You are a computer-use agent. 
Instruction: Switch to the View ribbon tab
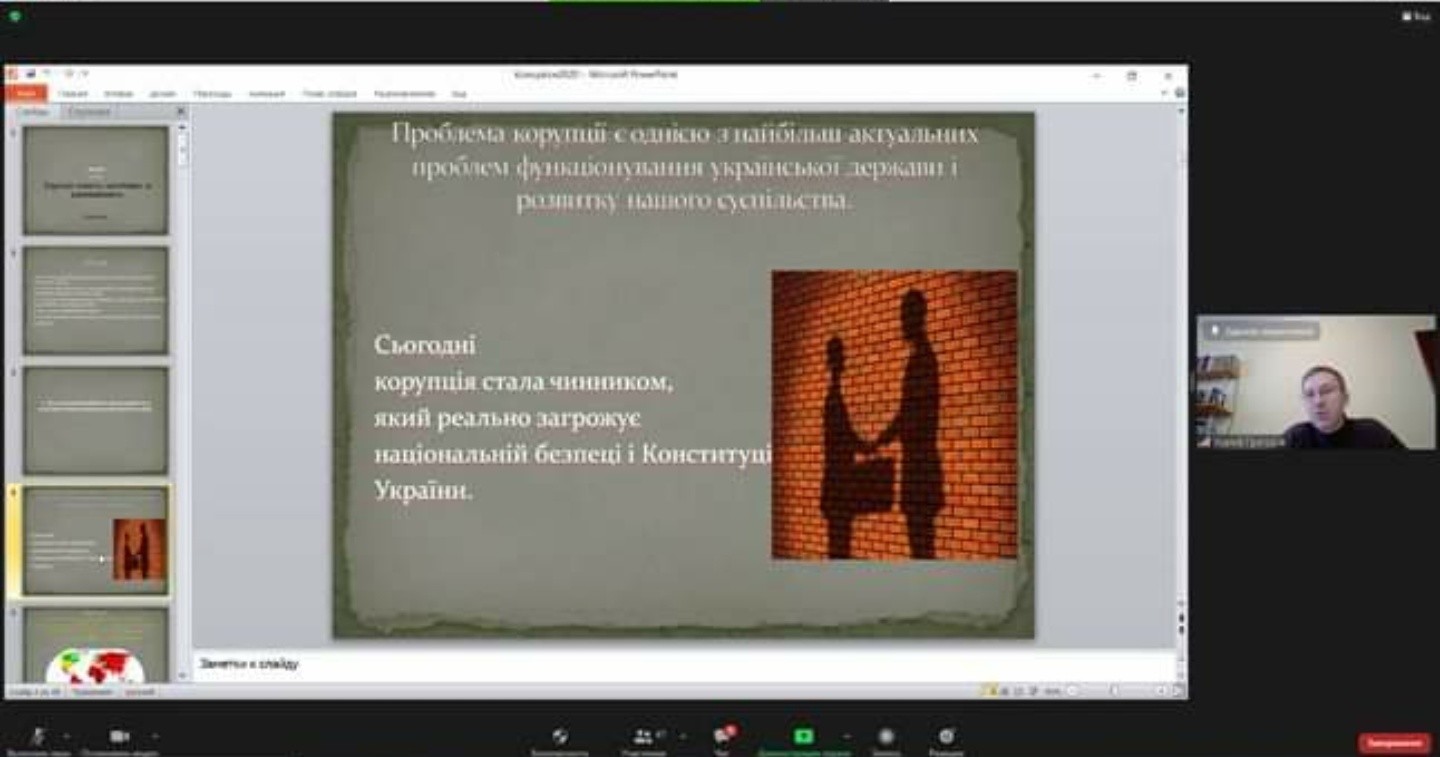(x=459, y=94)
